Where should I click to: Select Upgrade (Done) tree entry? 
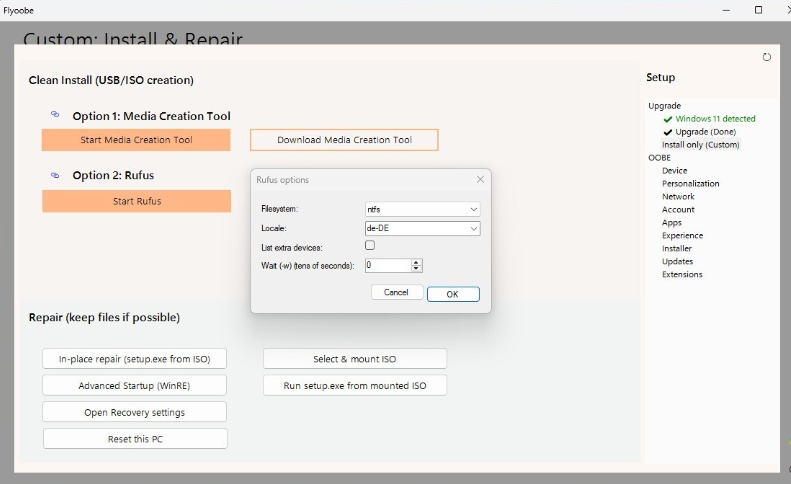[x=705, y=132]
